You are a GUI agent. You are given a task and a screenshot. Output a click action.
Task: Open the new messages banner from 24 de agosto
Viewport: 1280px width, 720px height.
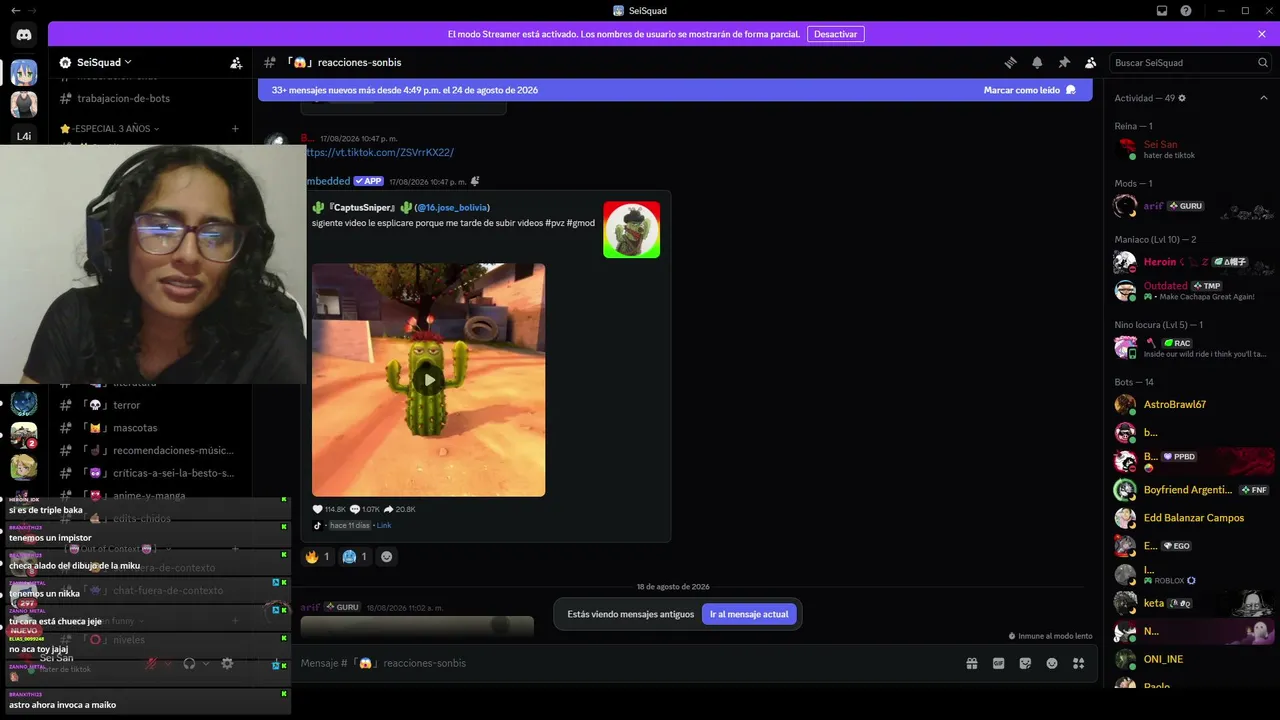point(674,90)
